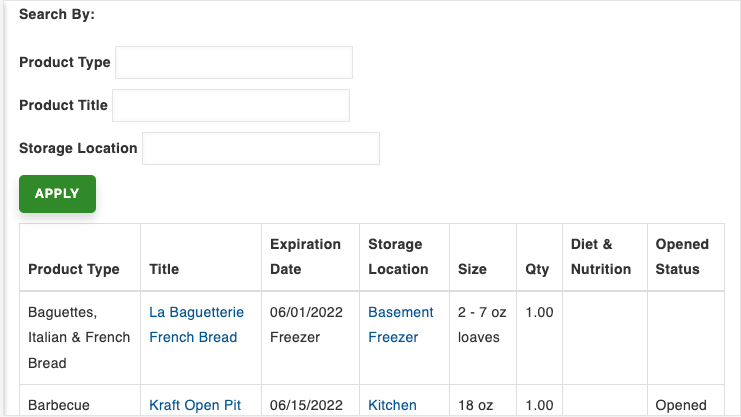Click the Product Type table column header

coord(74,269)
